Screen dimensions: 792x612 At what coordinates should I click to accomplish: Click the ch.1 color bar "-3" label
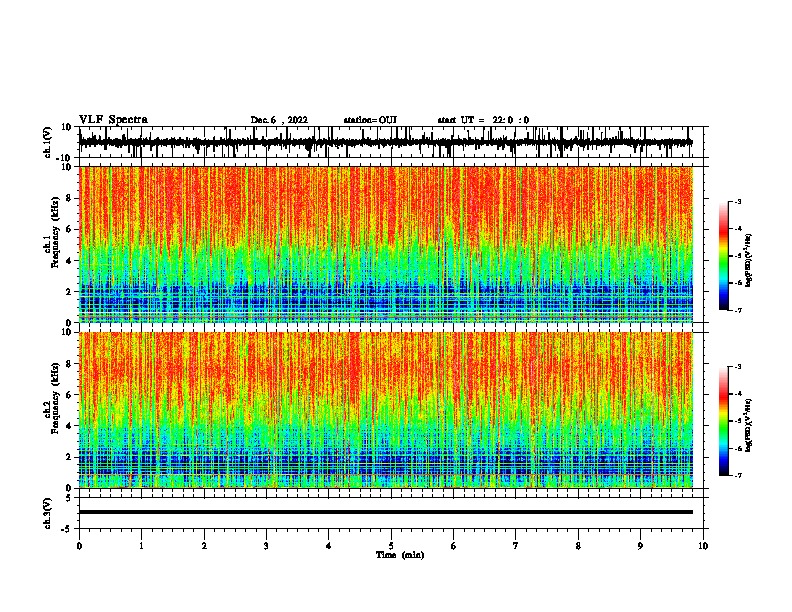click(x=738, y=201)
